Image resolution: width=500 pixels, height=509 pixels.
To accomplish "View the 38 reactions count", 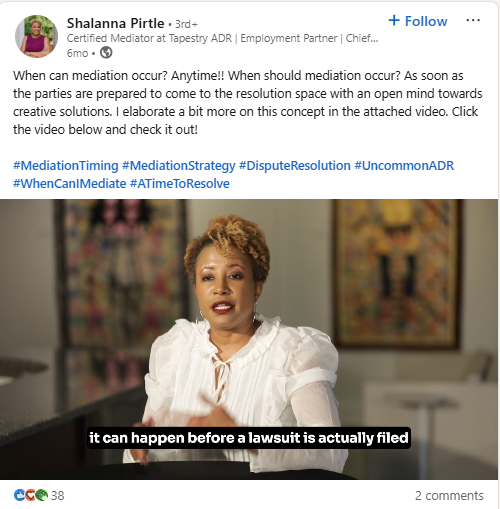I will tap(58, 496).
